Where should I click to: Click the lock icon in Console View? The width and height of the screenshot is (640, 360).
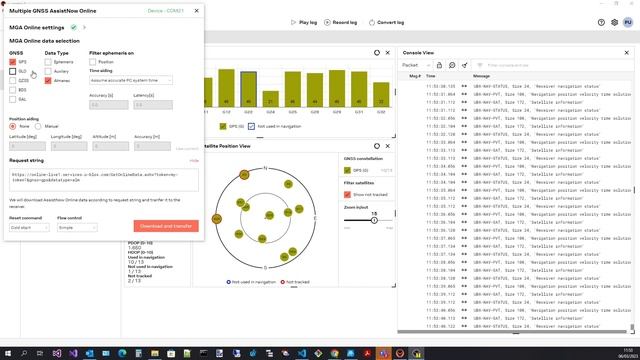(x=439, y=65)
